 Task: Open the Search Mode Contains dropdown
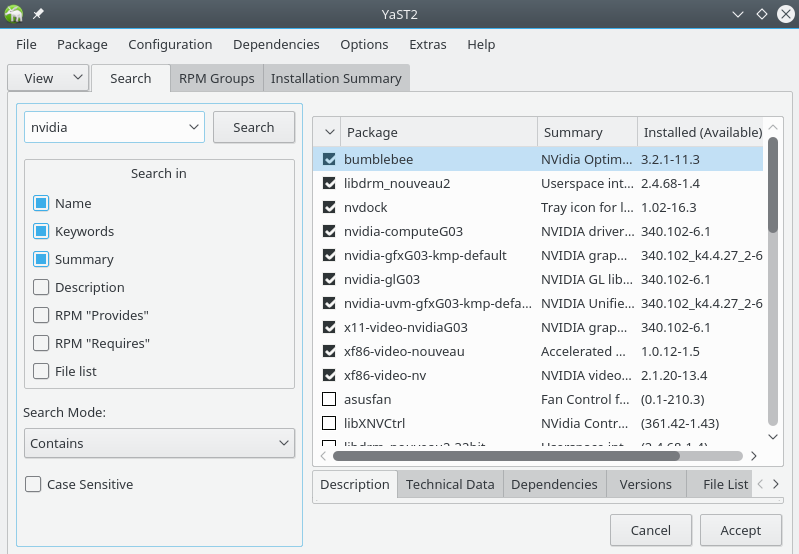click(x=159, y=443)
